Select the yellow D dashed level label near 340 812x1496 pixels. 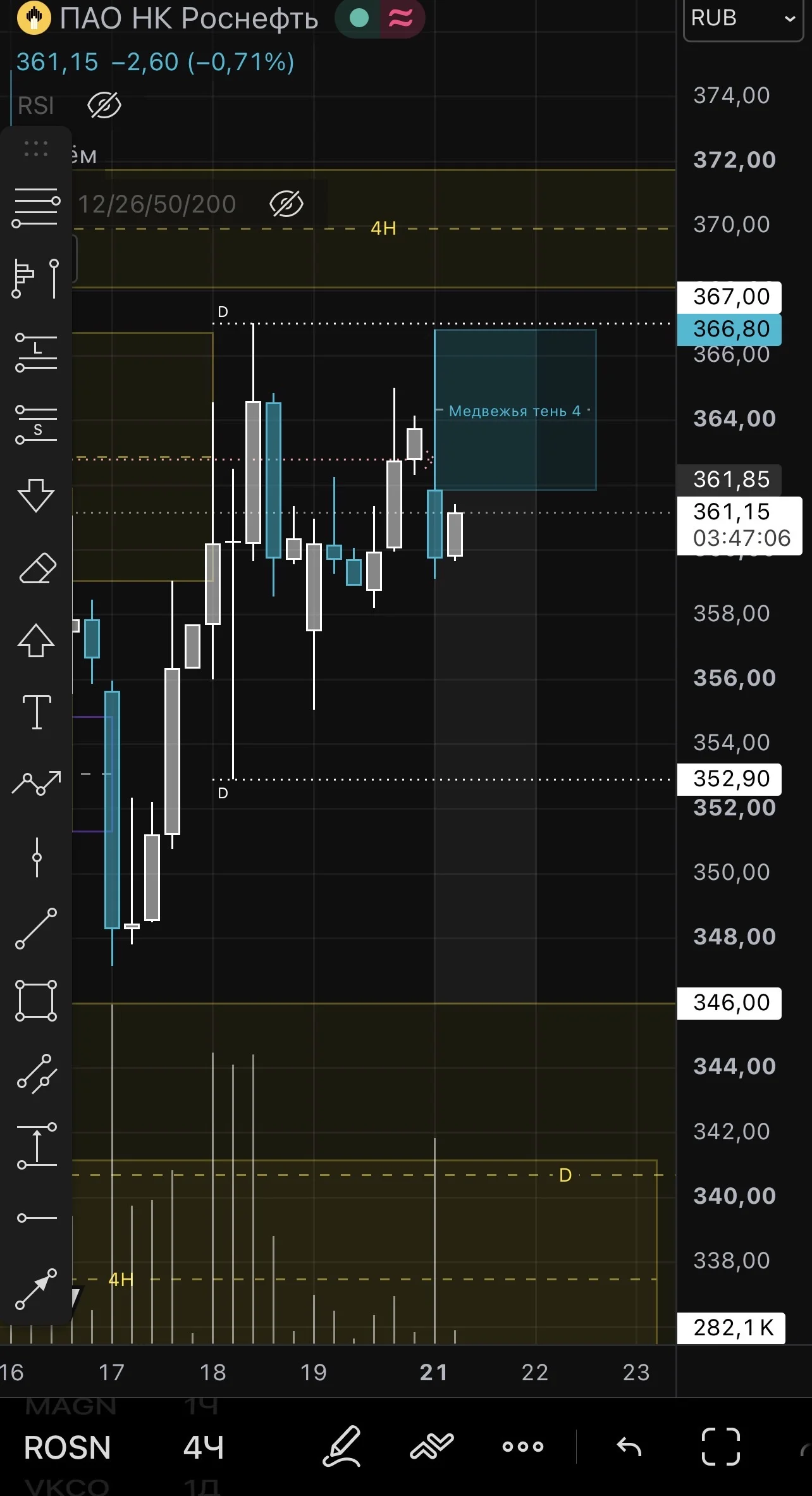565,1175
